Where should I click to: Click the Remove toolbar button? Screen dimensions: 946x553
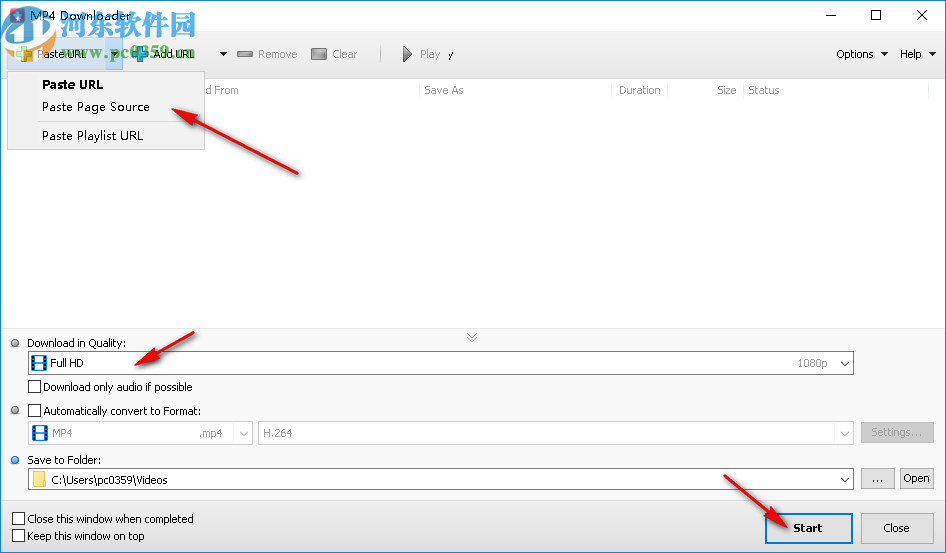[267, 54]
